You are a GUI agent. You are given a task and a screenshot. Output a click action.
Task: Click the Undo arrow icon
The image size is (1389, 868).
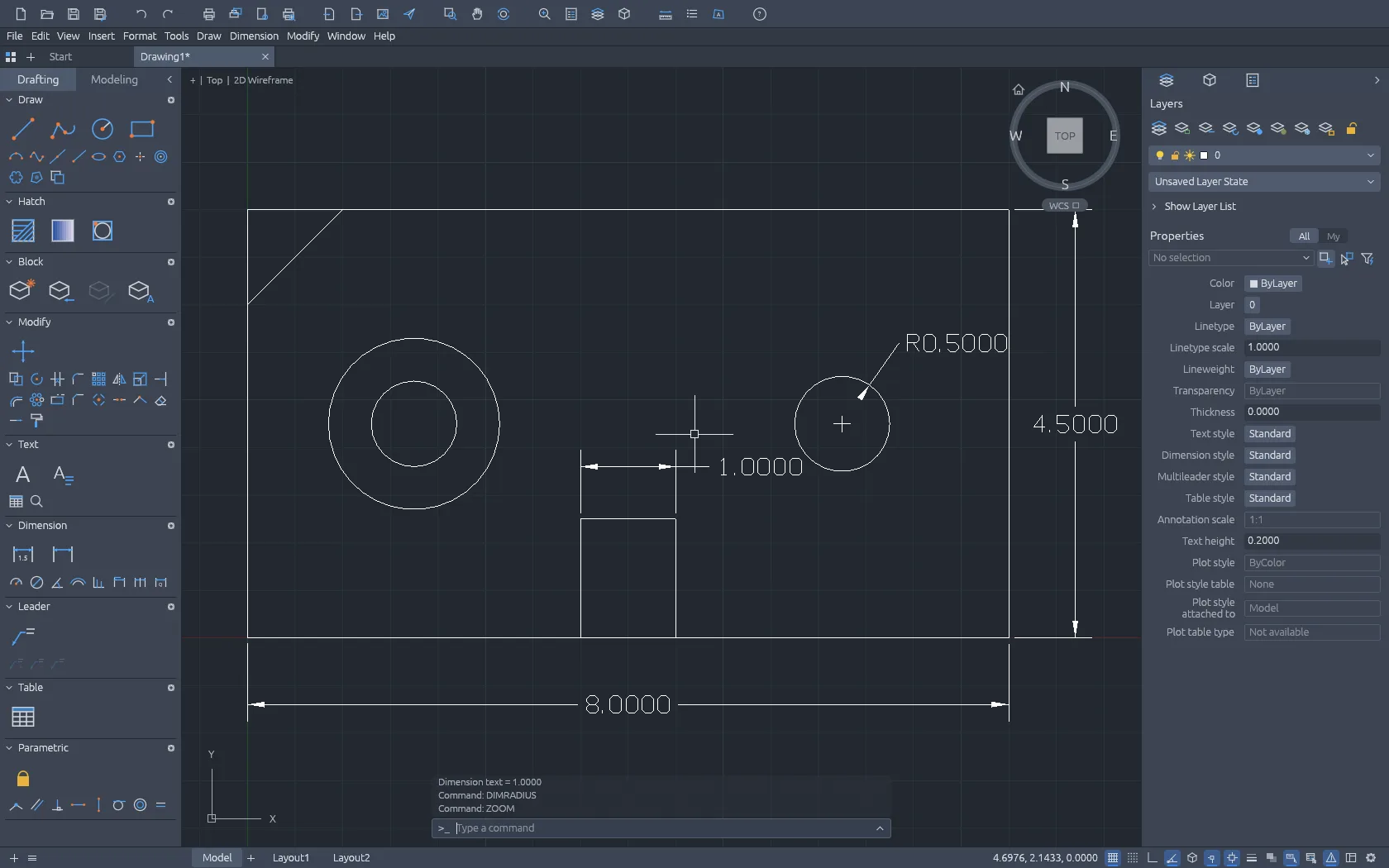(141, 14)
